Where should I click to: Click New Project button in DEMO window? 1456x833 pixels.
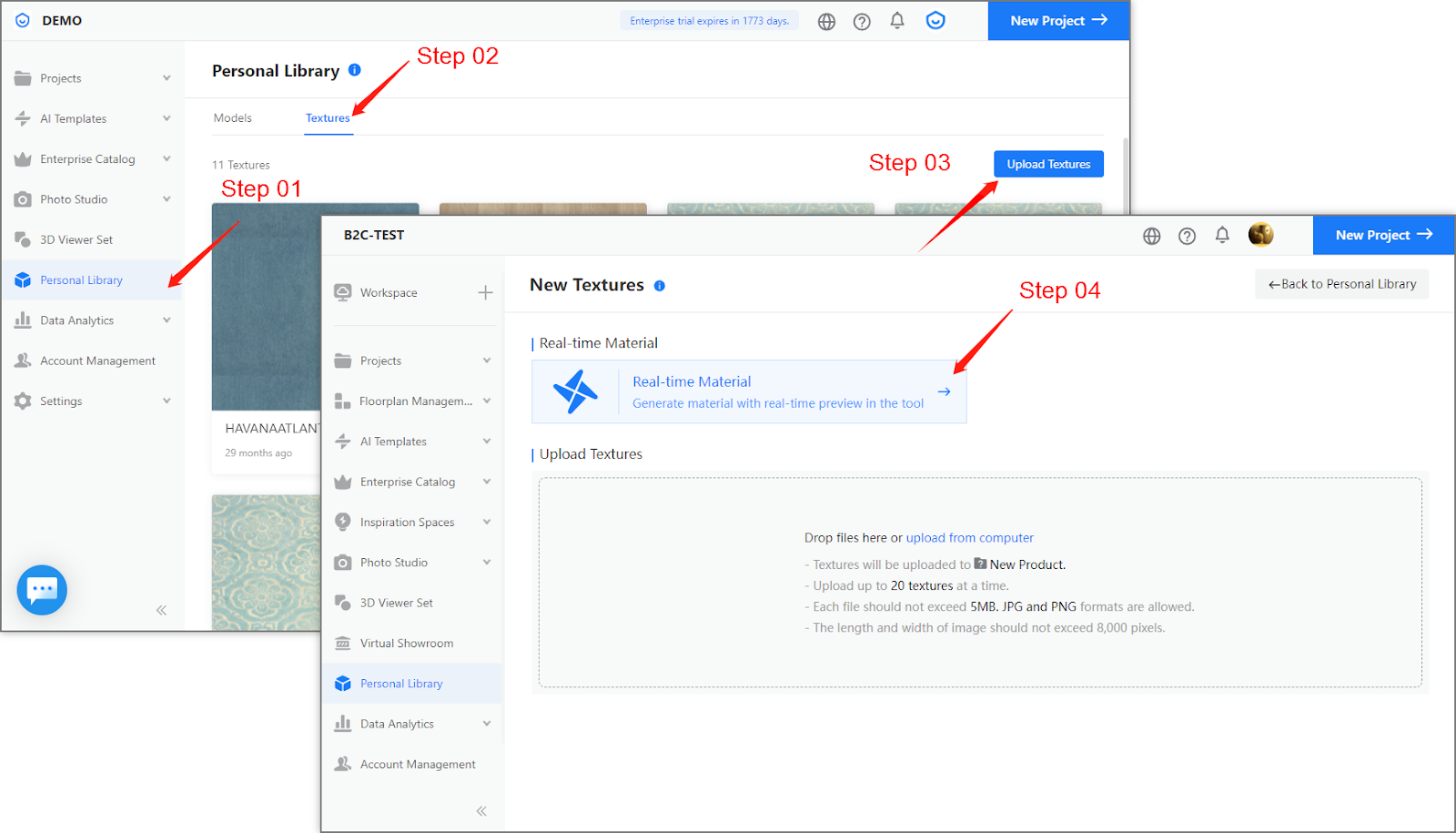(1058, 21)
